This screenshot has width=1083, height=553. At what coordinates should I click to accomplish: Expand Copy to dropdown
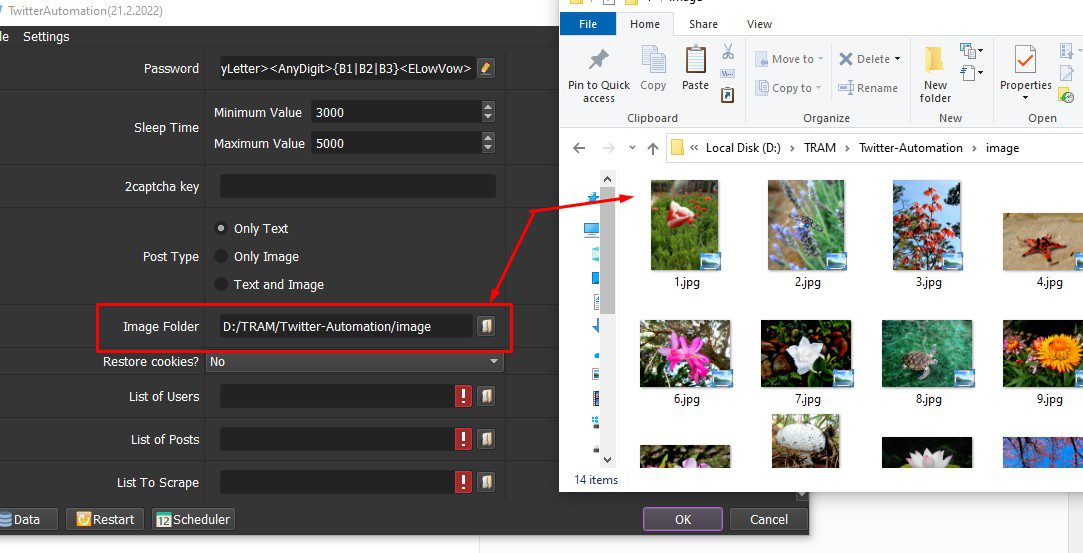coord(818,88)
